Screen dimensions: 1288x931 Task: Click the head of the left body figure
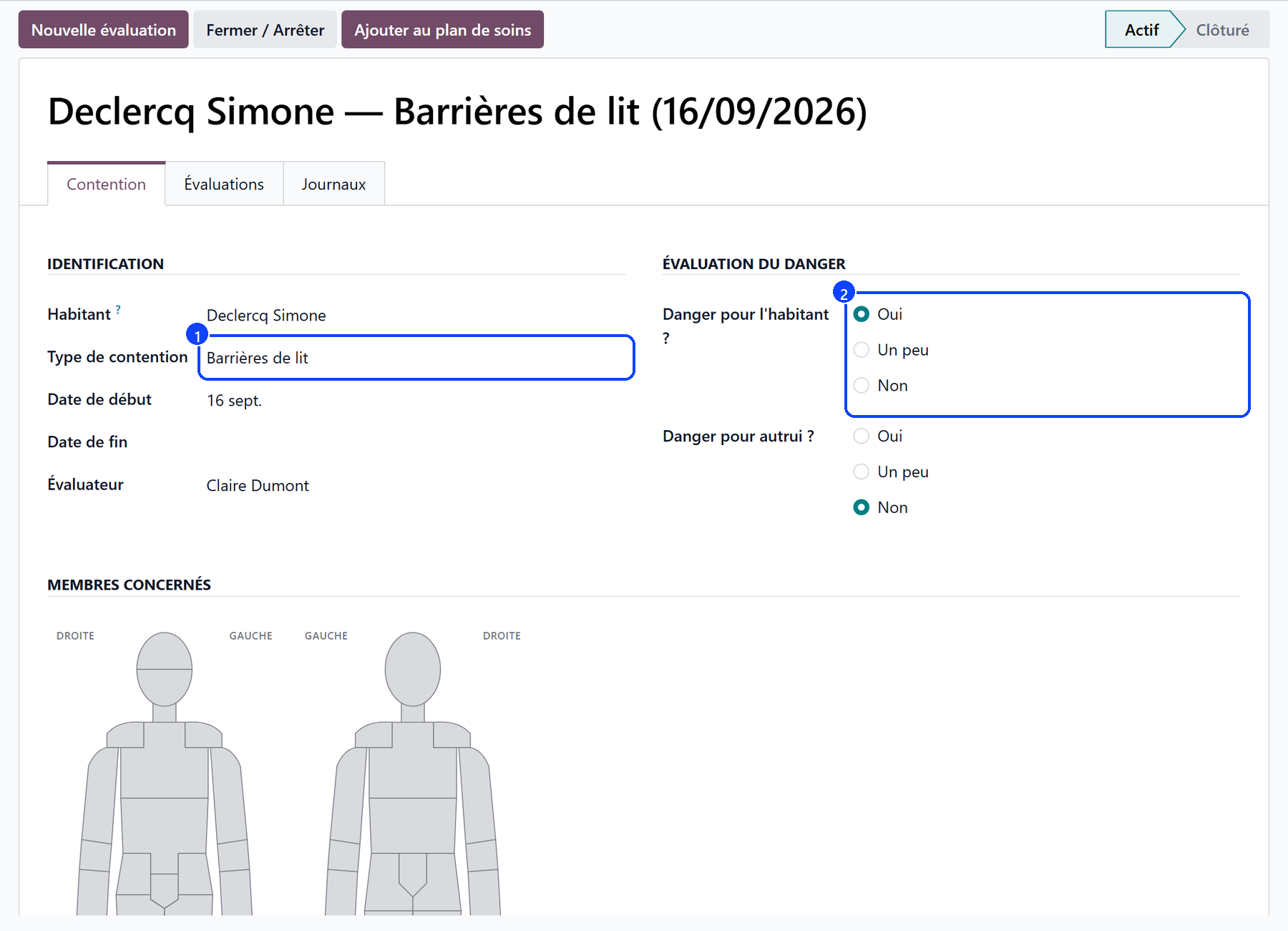pyautogui.click(x=165, y=669)
